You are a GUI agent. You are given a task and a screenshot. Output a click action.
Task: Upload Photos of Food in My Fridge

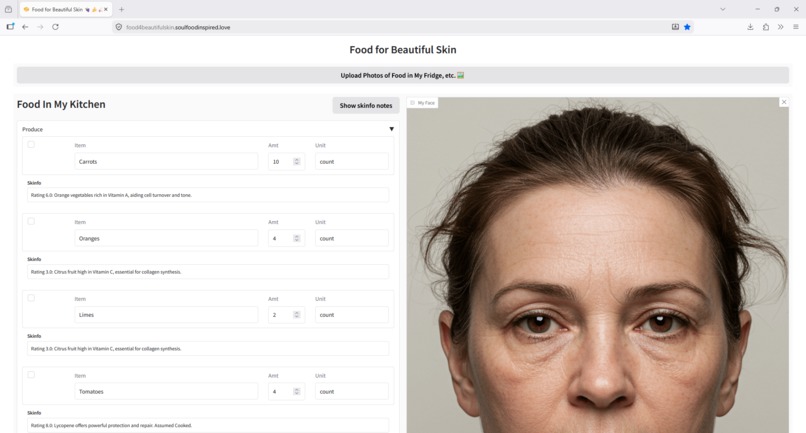coord(402,75)
